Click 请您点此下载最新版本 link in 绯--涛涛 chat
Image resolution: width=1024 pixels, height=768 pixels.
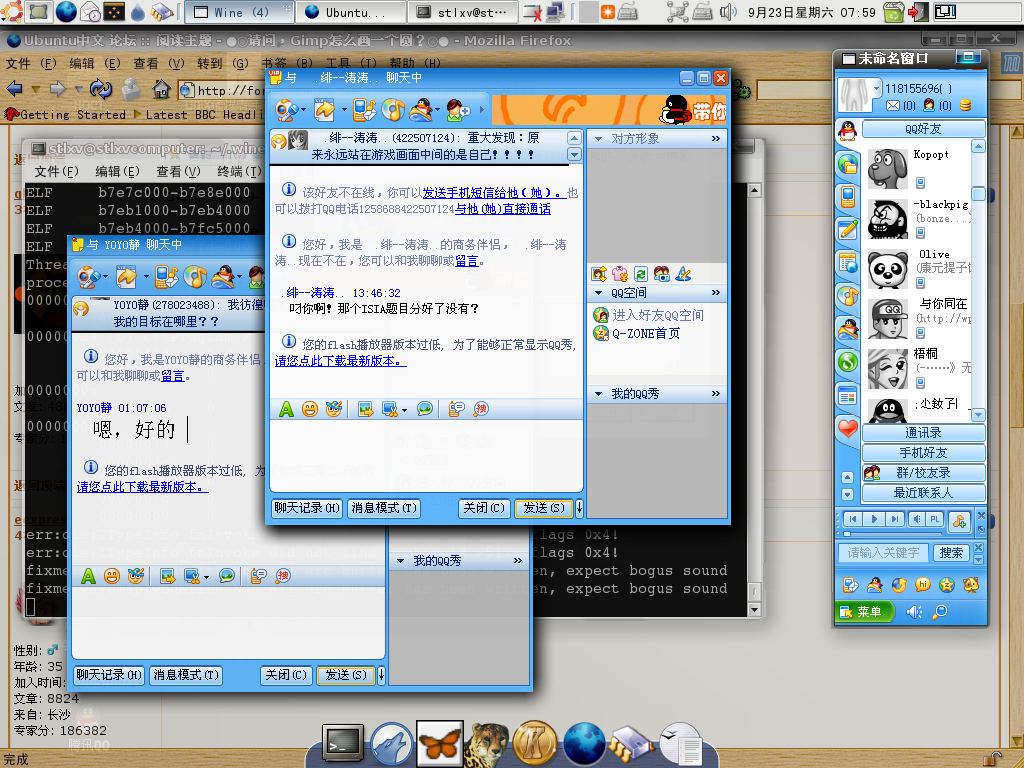(340, 360)
